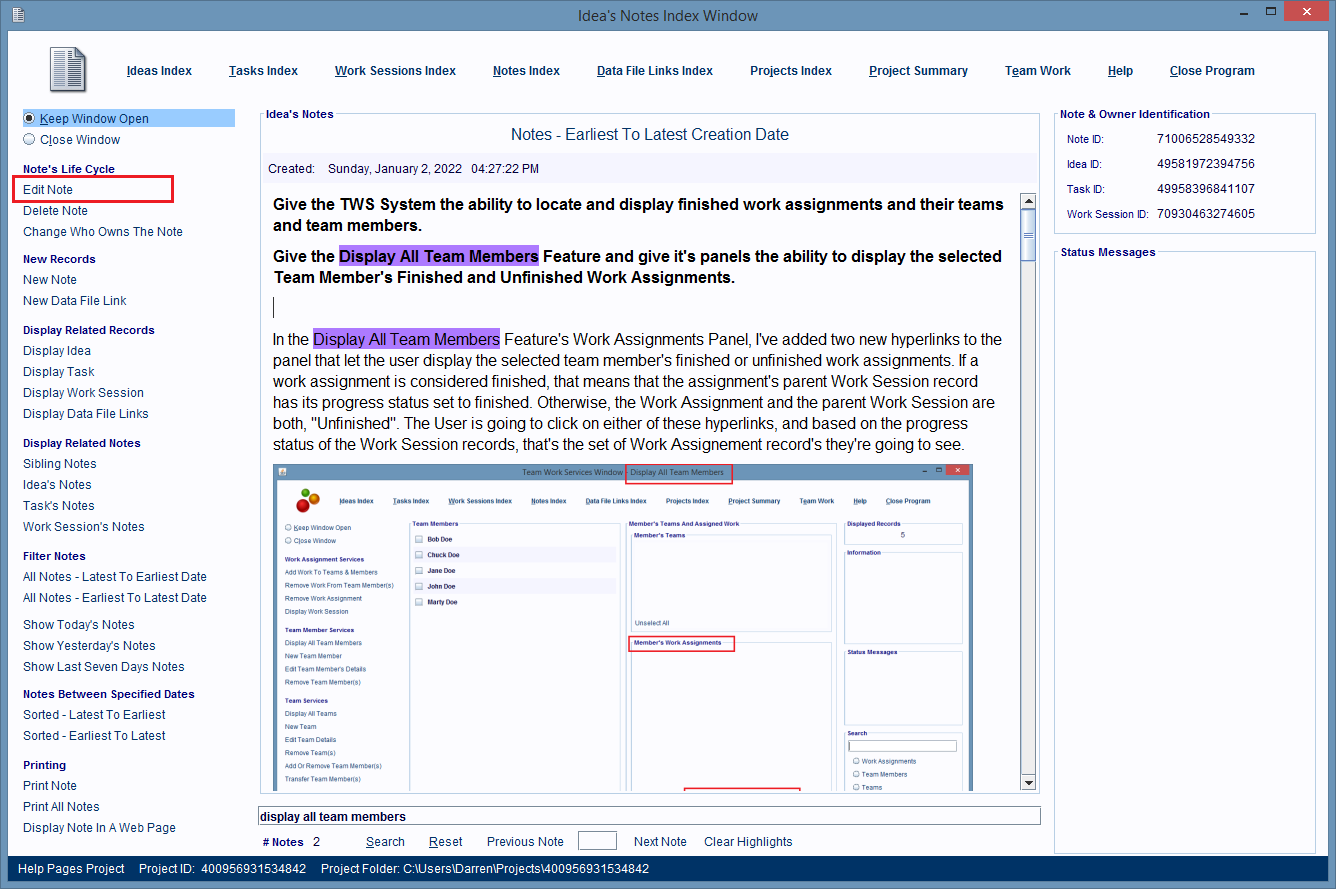This screenshot has height=889, width=1336.
Task: Click Show Today's Notes
Action: [x=79, y=625]
